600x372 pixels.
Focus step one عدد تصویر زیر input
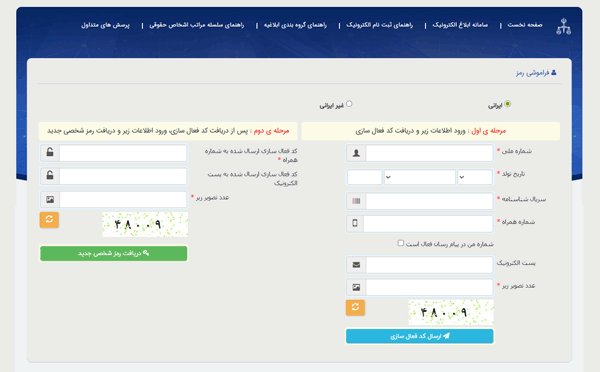coord(429,287)
